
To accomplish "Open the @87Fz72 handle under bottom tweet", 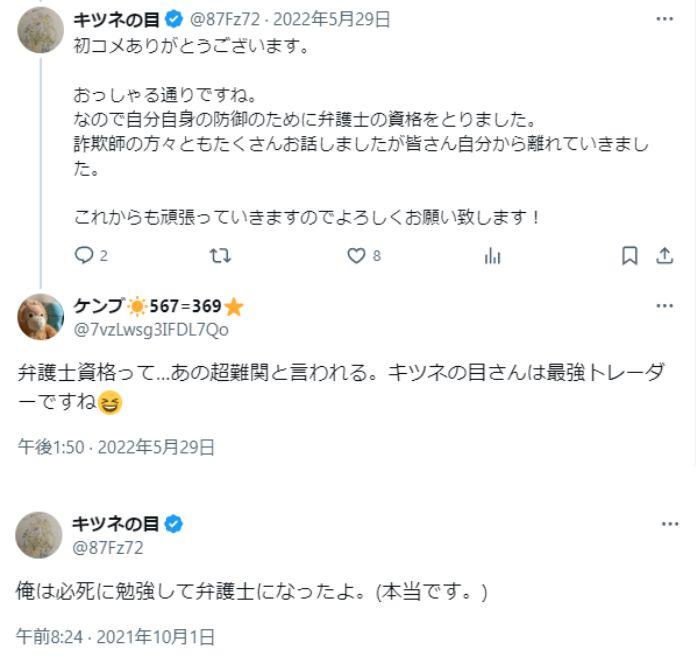I will tap(108, 547).
